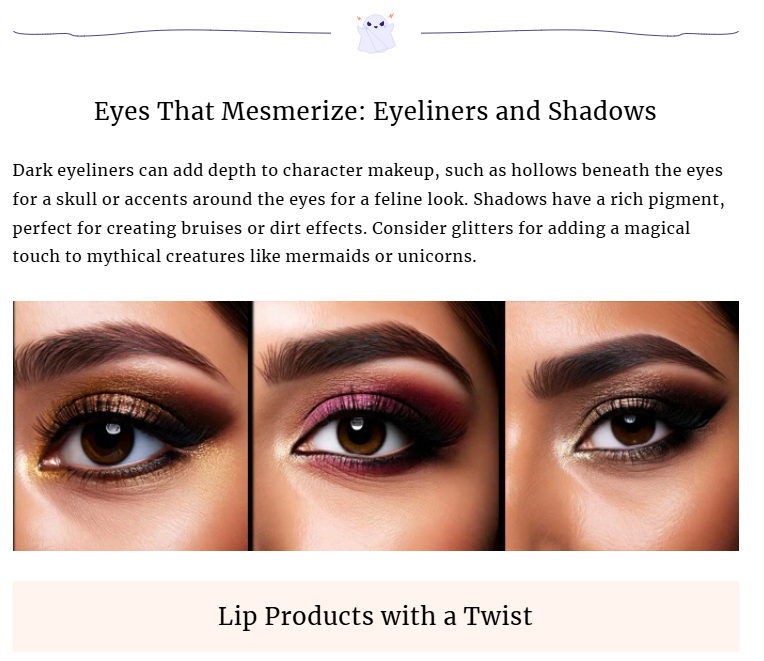Click the Lip Products with a Twist heading
The image size is (764, 661).
pyautogui.click(x=375, y=616)
